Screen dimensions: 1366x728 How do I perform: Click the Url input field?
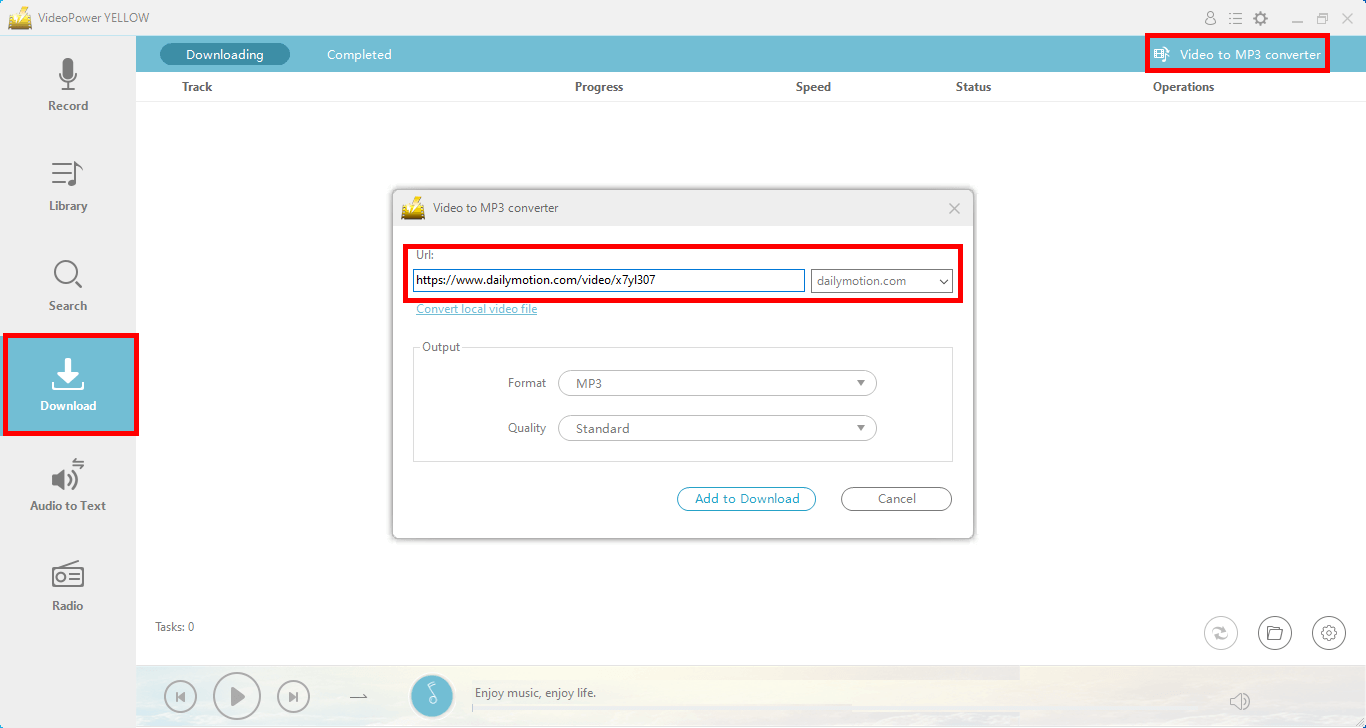tap(609, 280)
